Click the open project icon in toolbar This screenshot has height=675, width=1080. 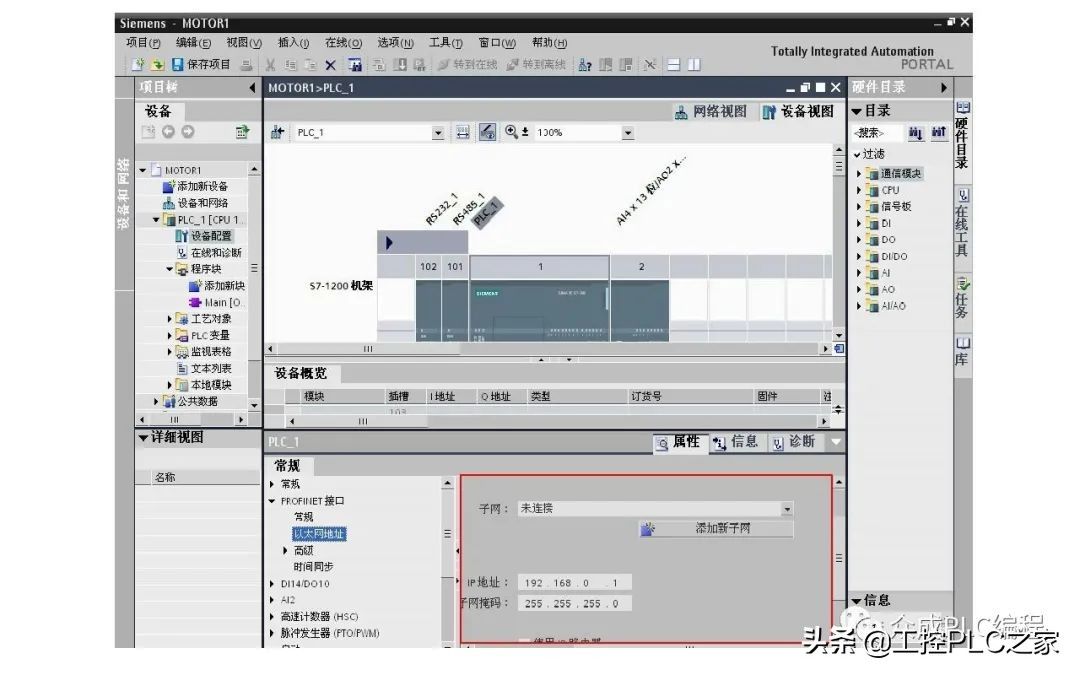pyautogui.click(x=158, y=65)
